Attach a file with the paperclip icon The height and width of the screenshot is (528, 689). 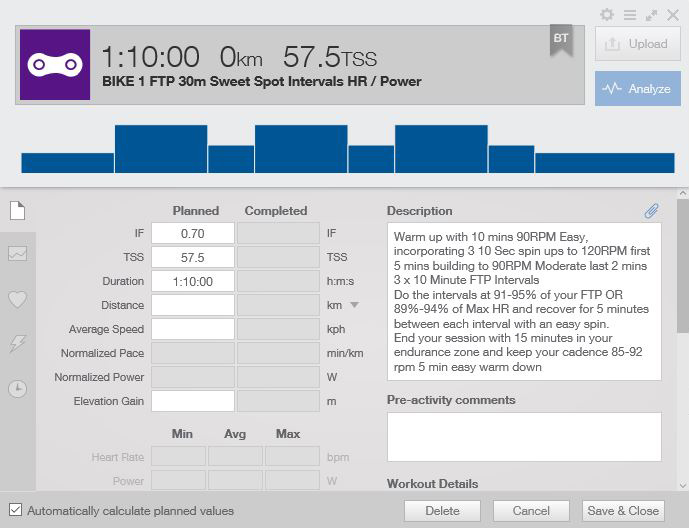pos(651,211)
